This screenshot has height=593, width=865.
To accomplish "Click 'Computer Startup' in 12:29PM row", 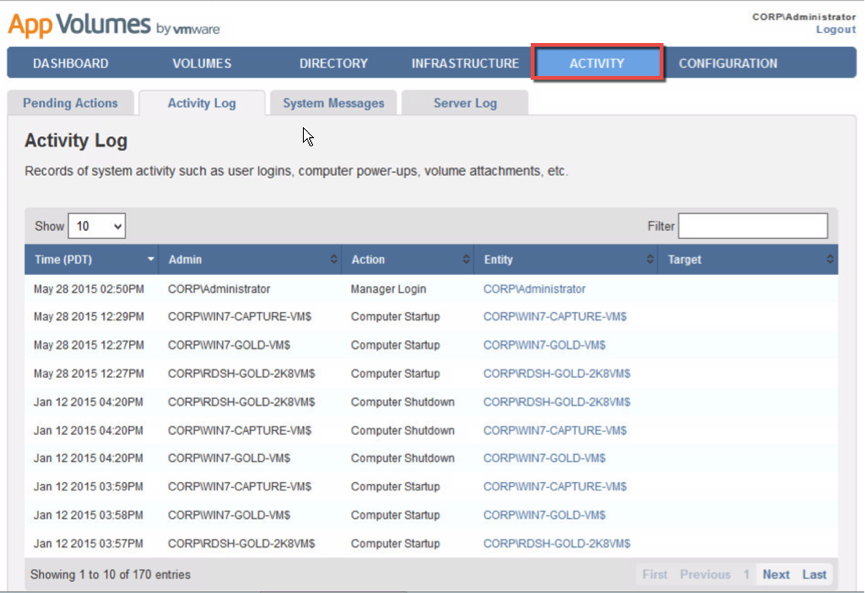I will 396,317.
